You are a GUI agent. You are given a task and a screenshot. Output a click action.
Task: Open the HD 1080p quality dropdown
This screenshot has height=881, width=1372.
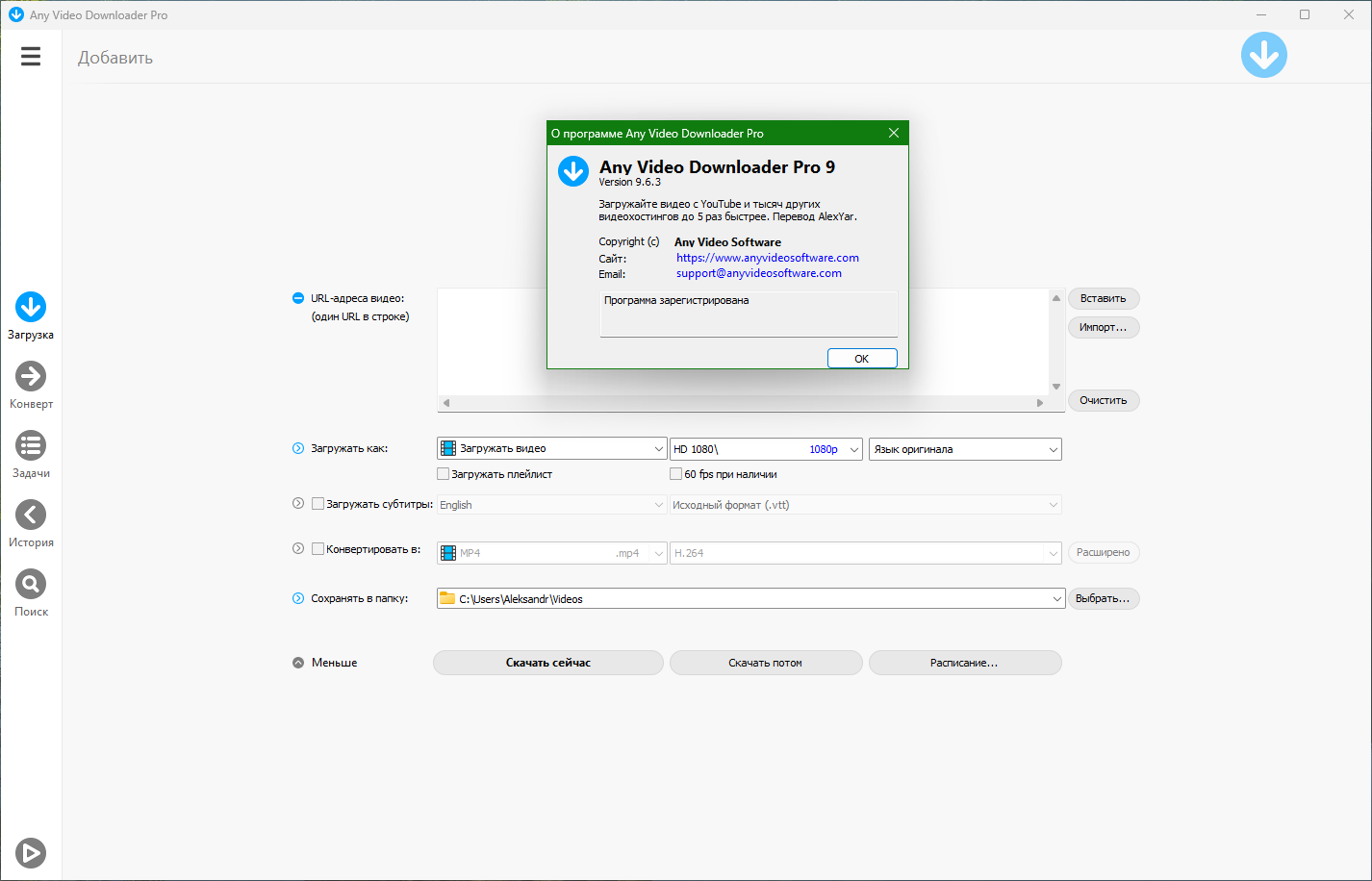[x=766, y=448]
